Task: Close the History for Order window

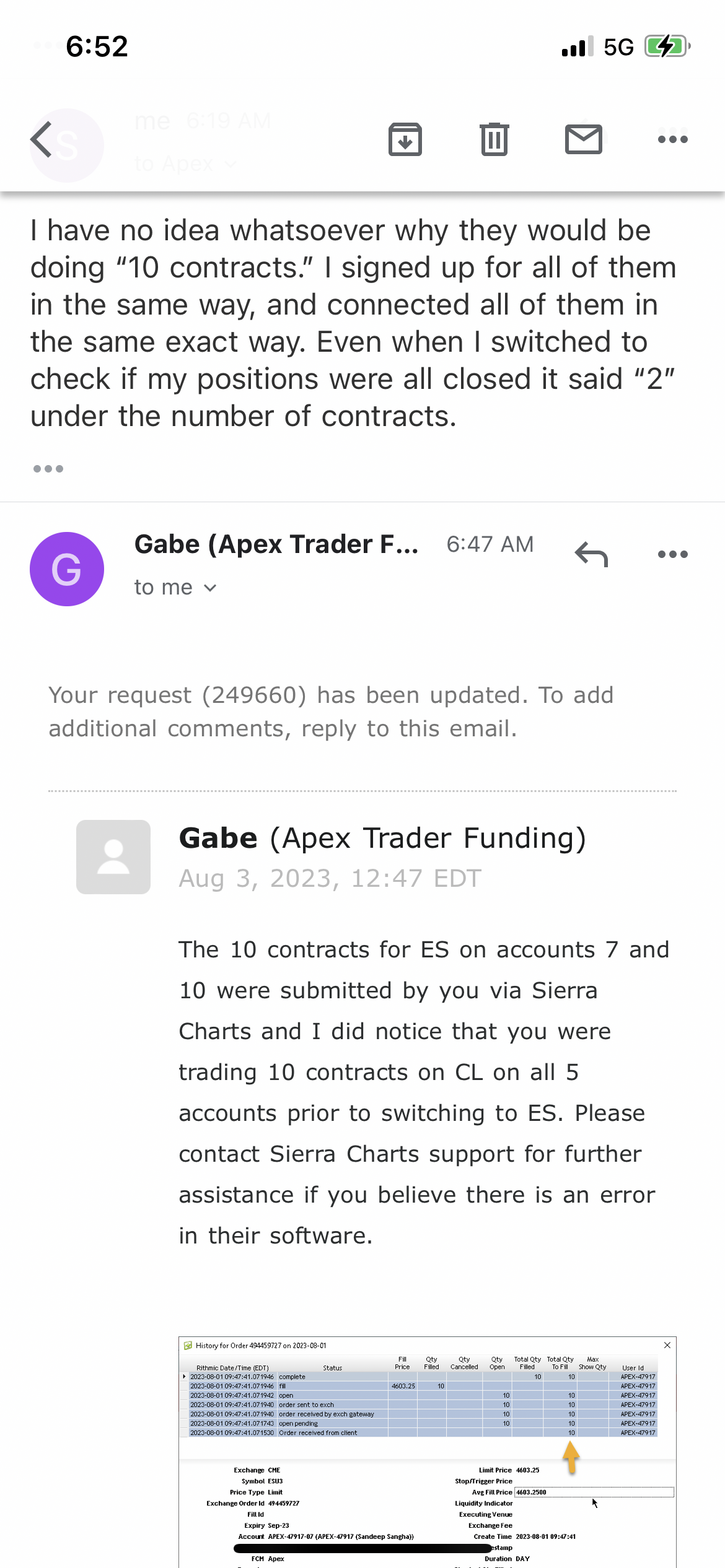Action: pos(667,1345)
